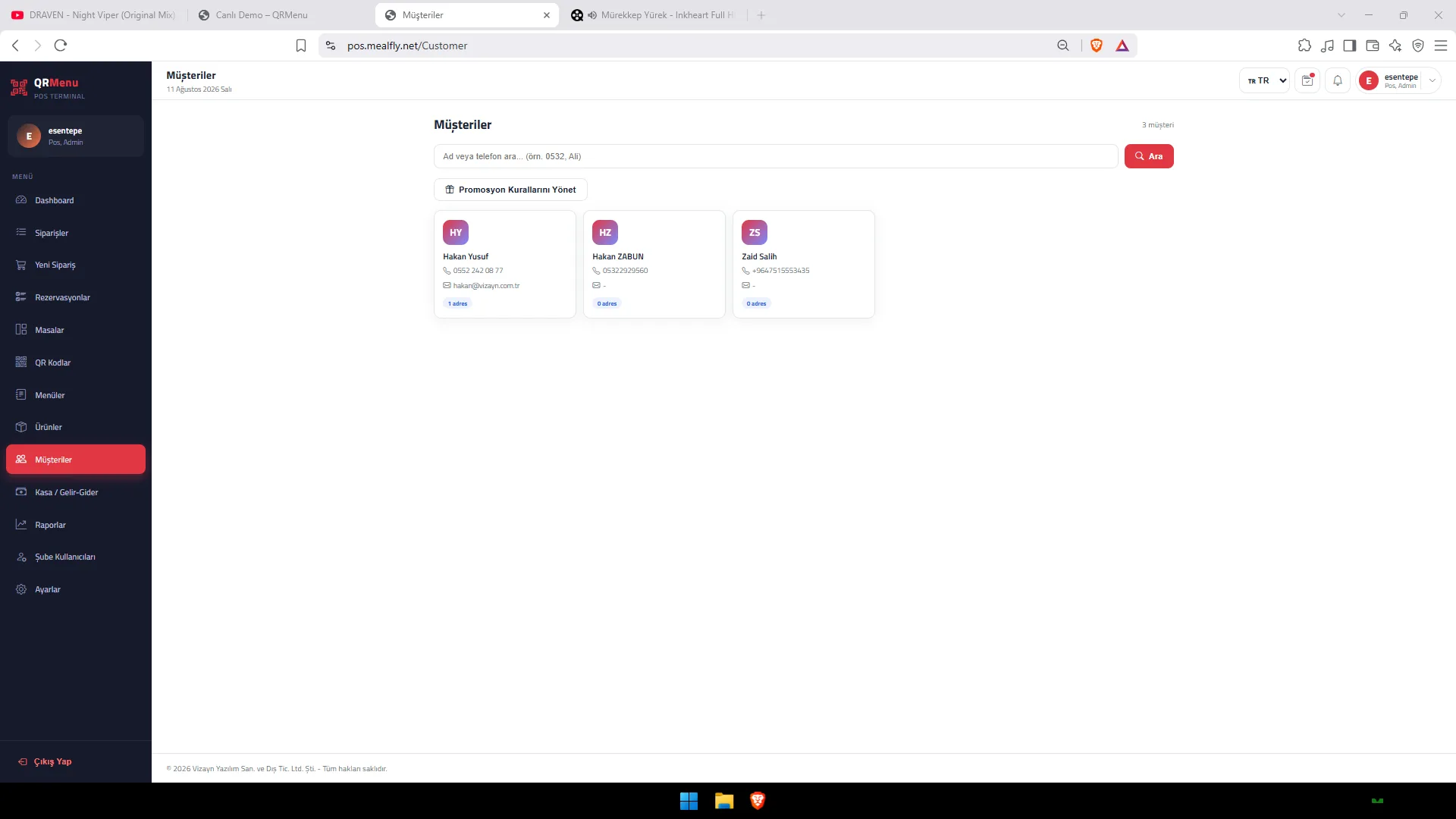Open Şube Kullanıcıları page
Viewport: 1456px width, 819px height.
[x=76, y=557]
